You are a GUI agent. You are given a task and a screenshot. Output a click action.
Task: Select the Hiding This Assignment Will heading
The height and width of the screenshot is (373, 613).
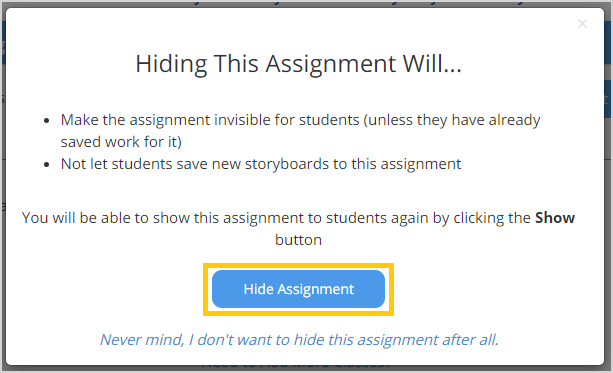click(298, 64)
